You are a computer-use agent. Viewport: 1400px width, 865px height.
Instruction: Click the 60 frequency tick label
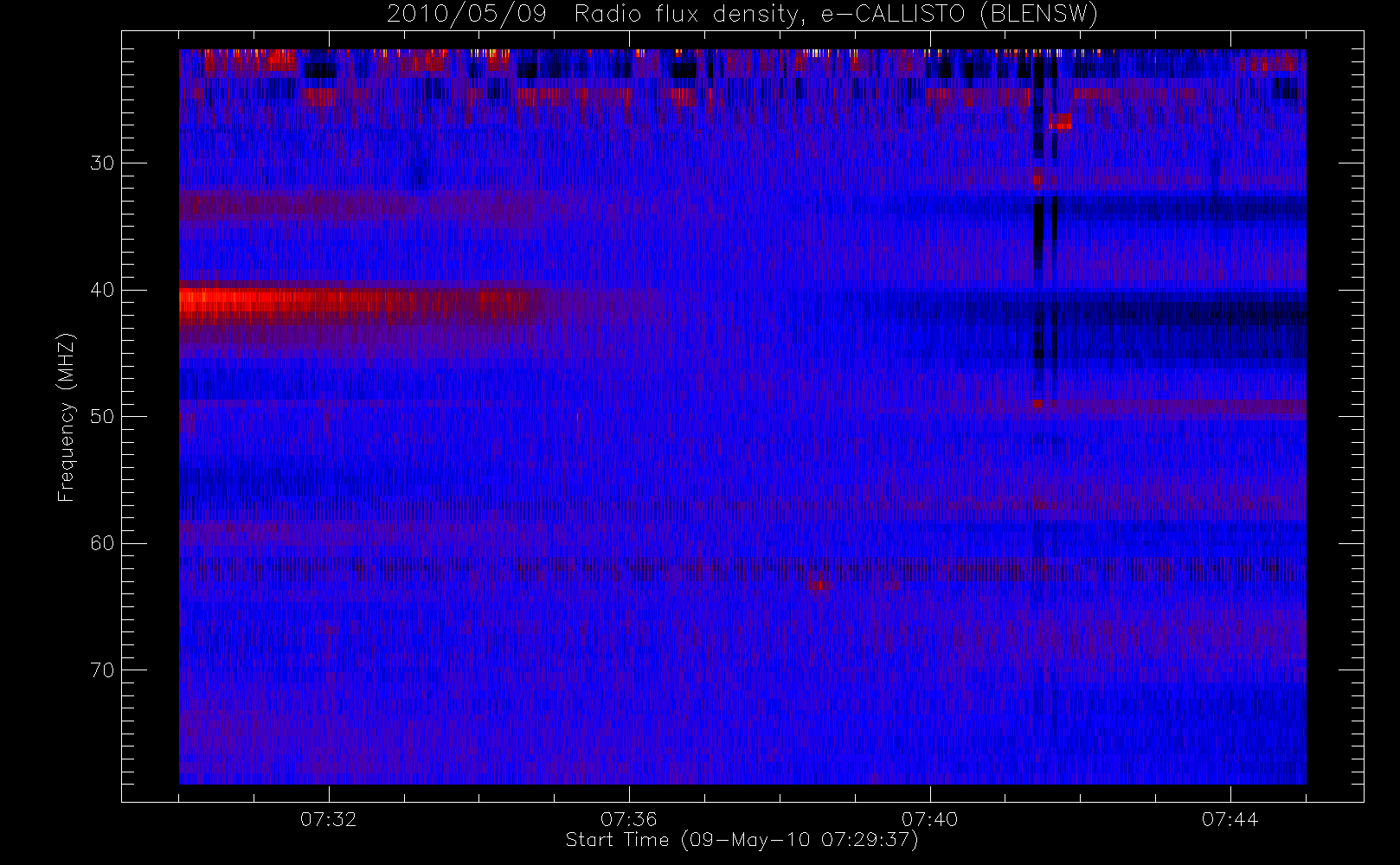[x=102, y=543]
